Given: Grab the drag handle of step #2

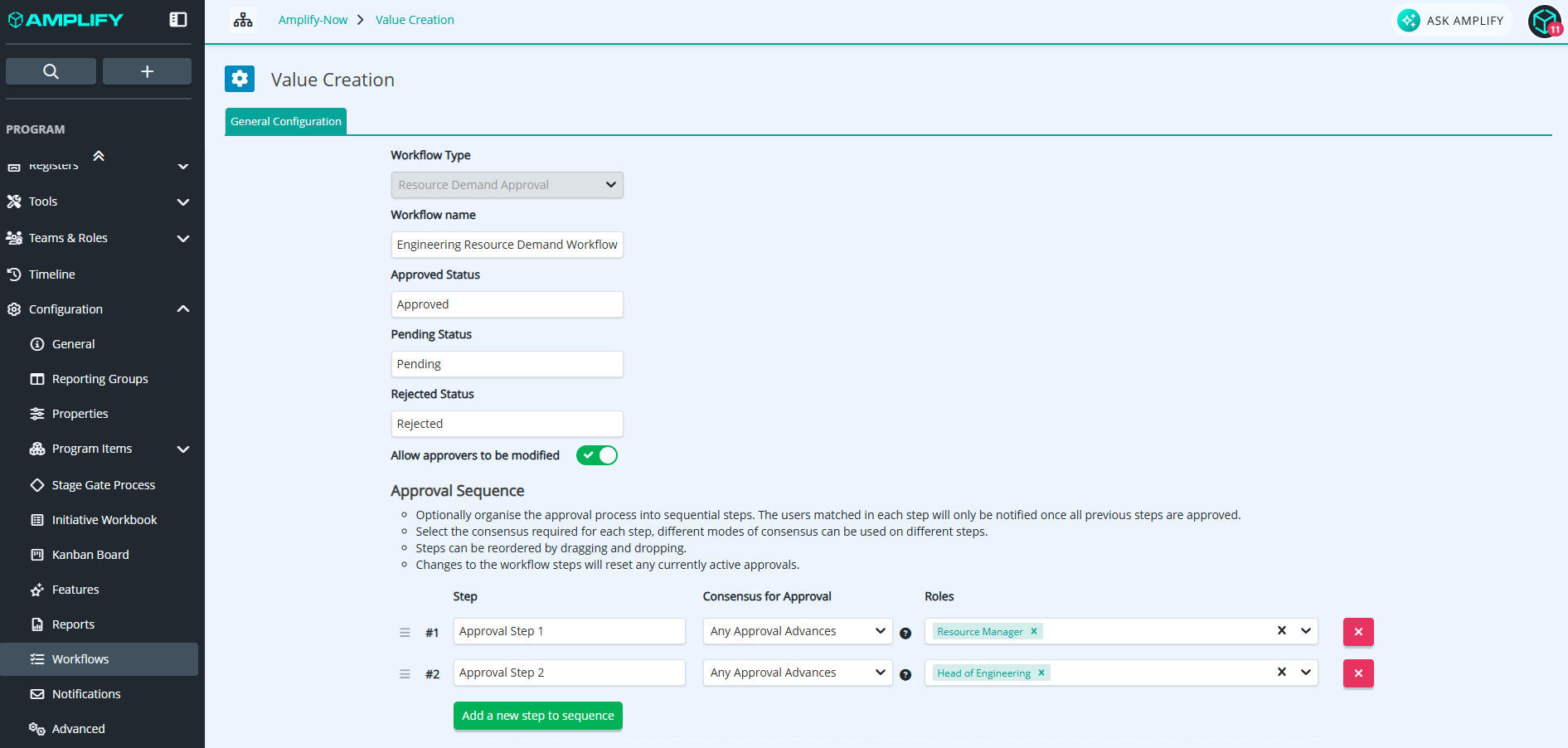Looking at the screenshot, I should (x=405, y=673).
